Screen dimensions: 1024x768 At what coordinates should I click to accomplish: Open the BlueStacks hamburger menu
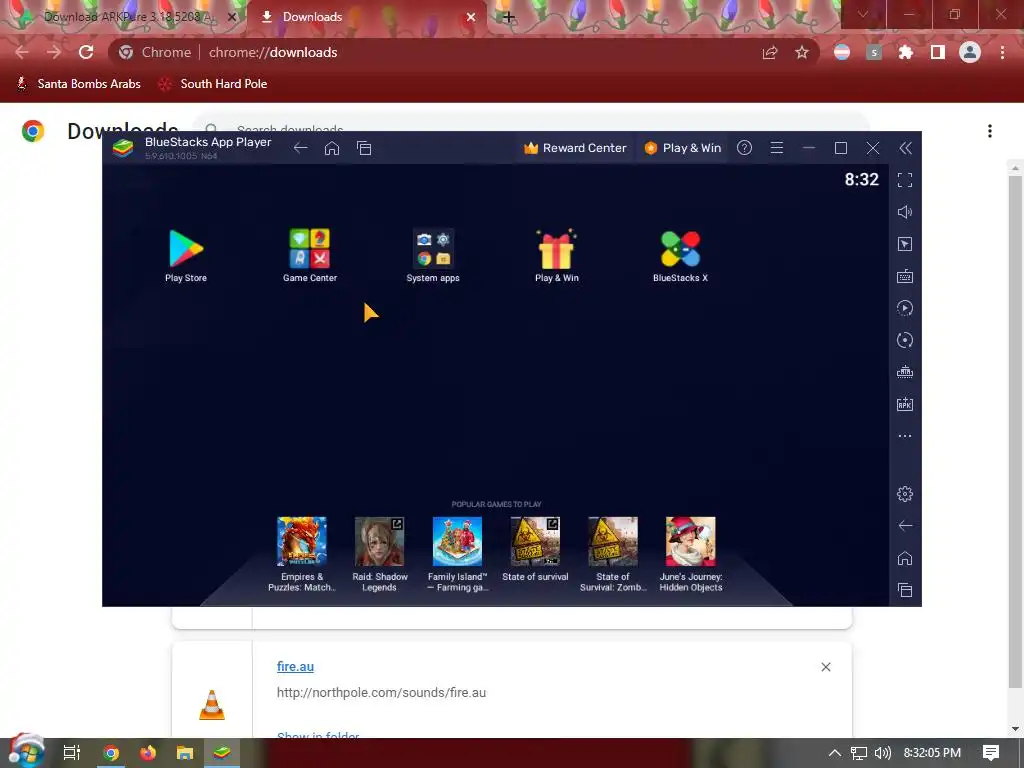click(x=776, y=148)
